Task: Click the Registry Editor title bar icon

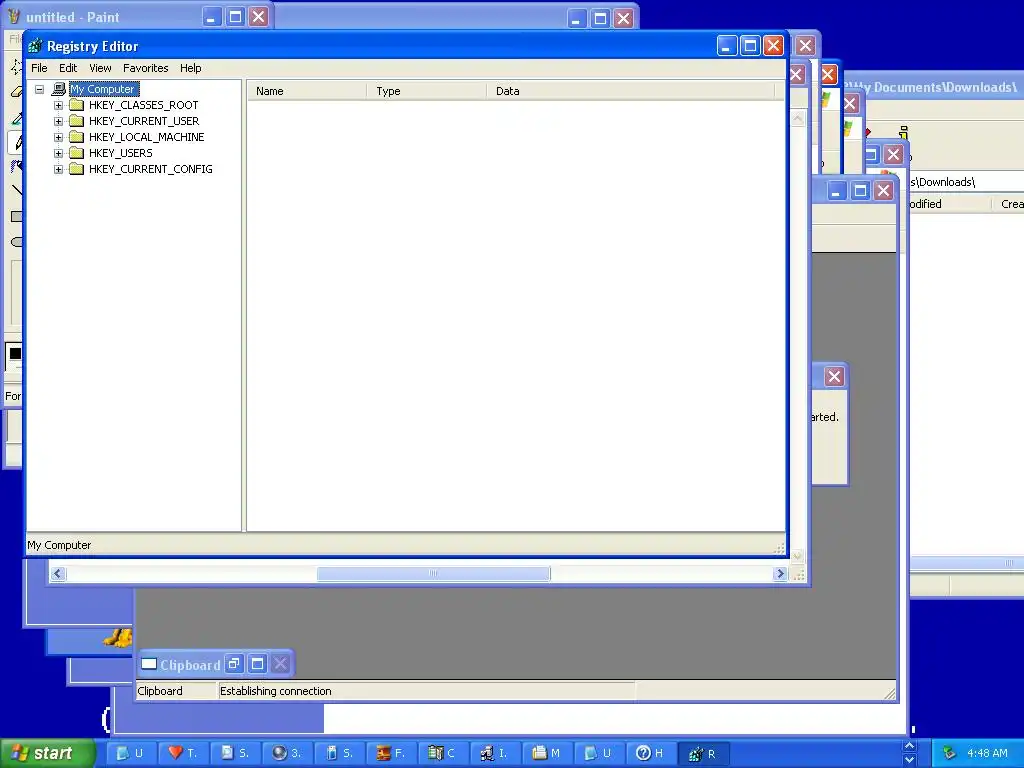Action: 35,46
